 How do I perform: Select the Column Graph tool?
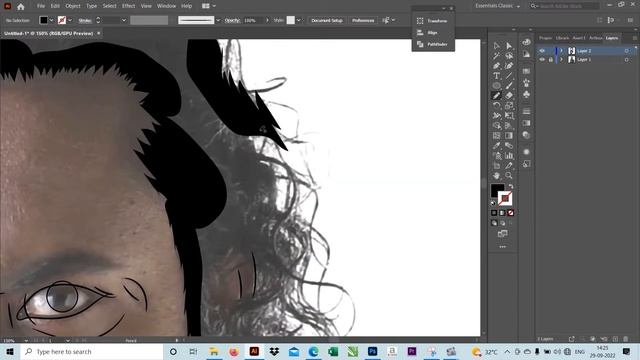[509, 156]
